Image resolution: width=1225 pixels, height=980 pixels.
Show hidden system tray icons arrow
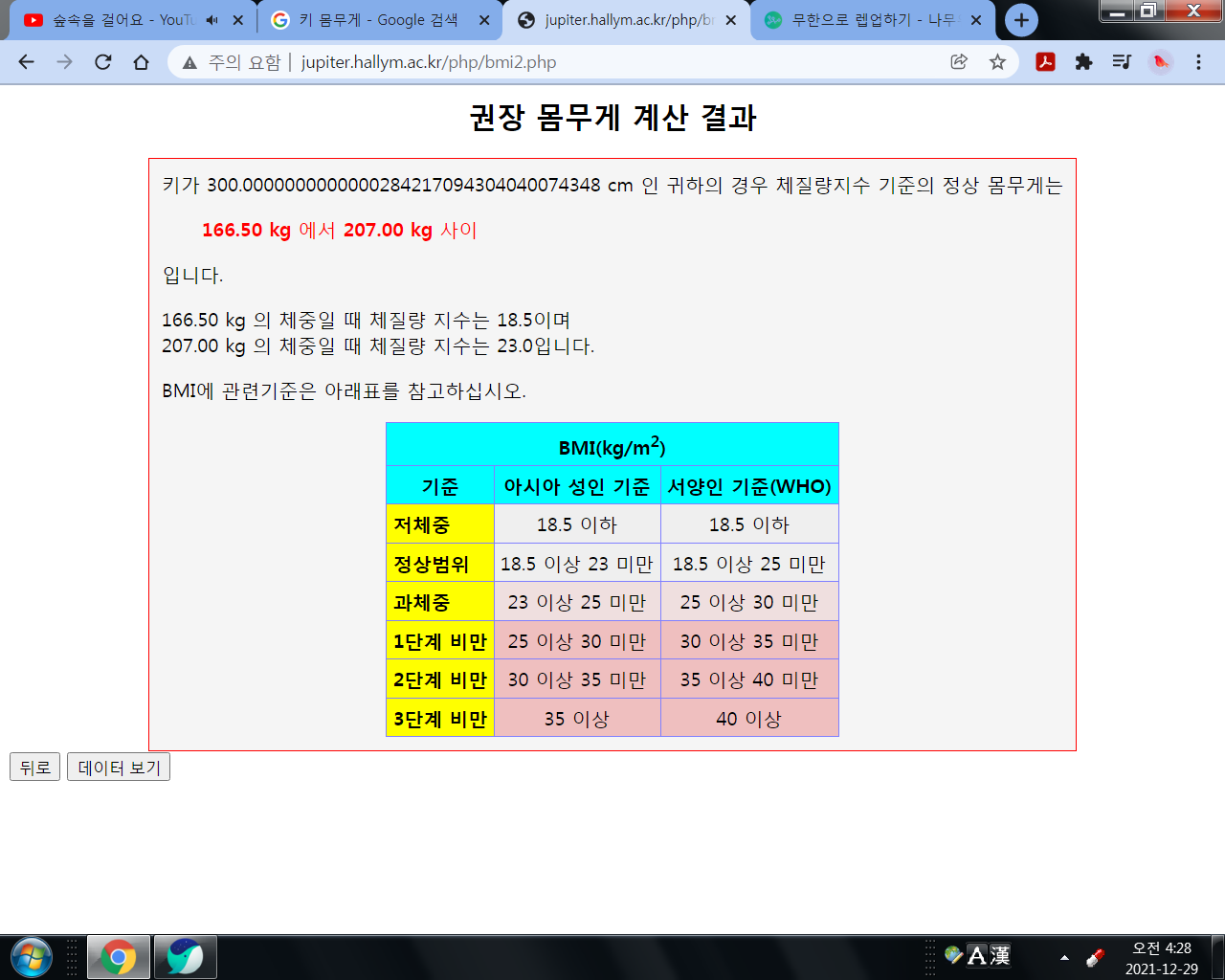1064,957
